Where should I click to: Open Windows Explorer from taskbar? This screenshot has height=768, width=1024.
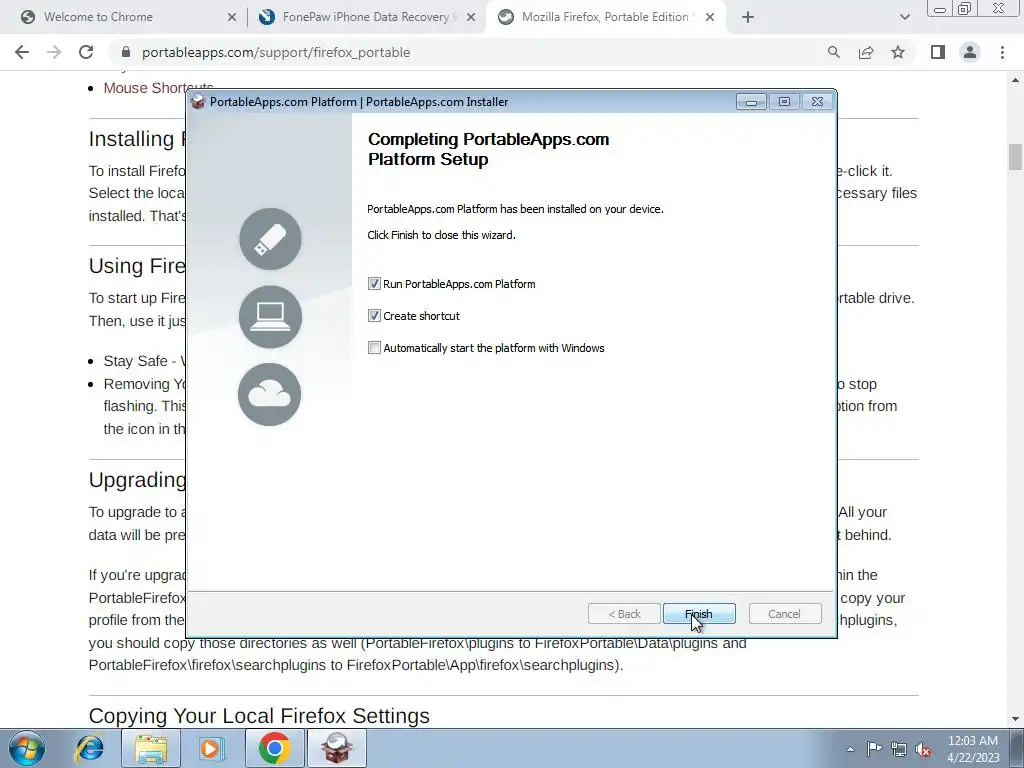(x=151, y=748)
